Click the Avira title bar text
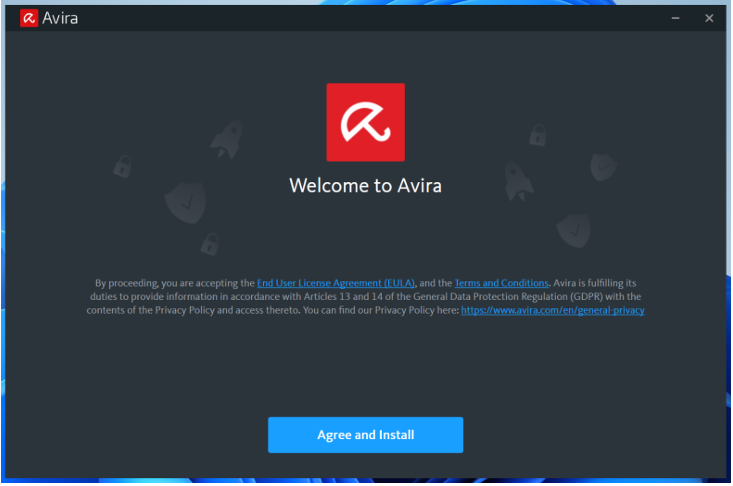This screenshot has width=733, height=486. (x=59, y=18)
